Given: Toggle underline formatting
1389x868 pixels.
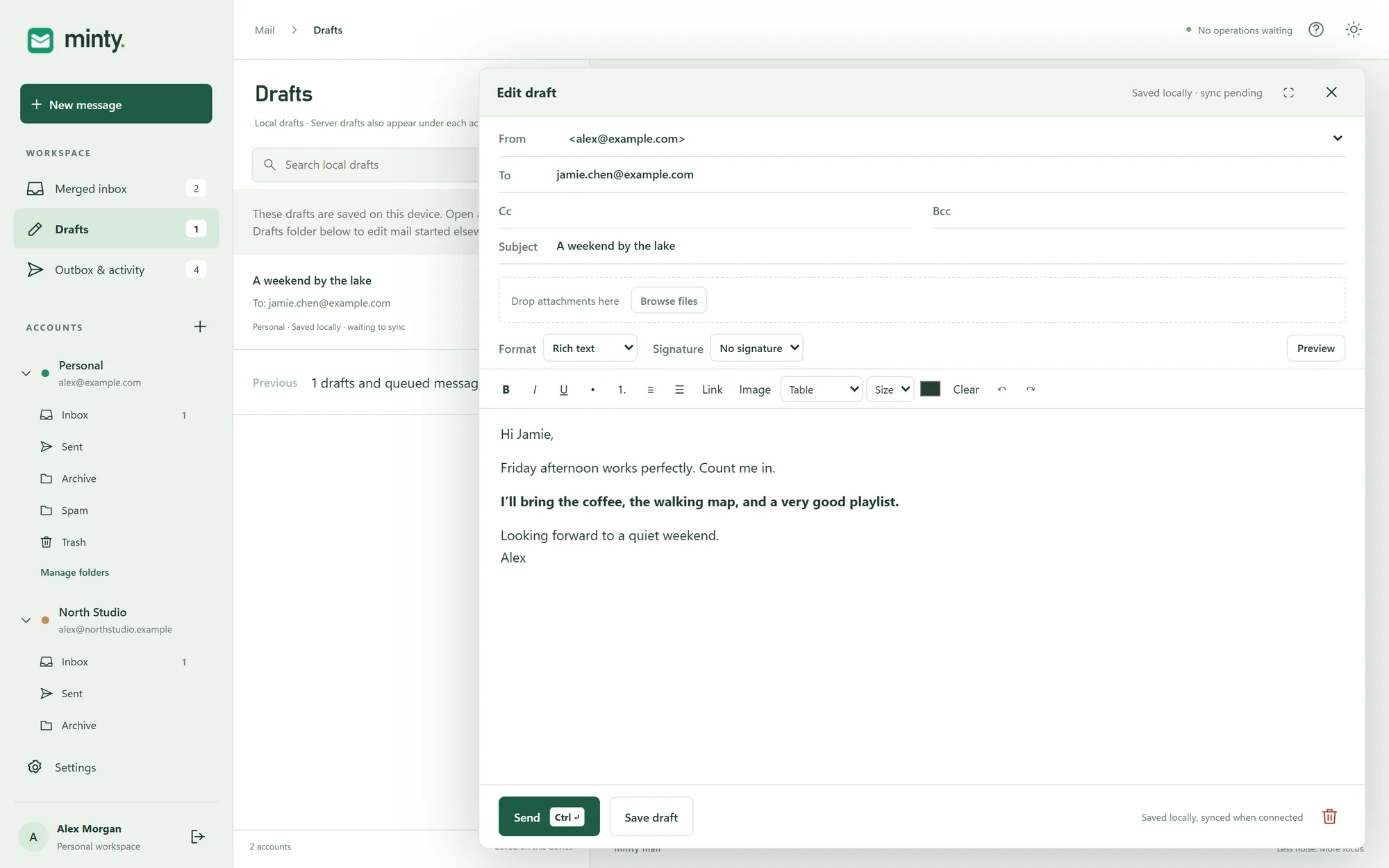Looking at the screenshot, I should [x=563, y=390].
